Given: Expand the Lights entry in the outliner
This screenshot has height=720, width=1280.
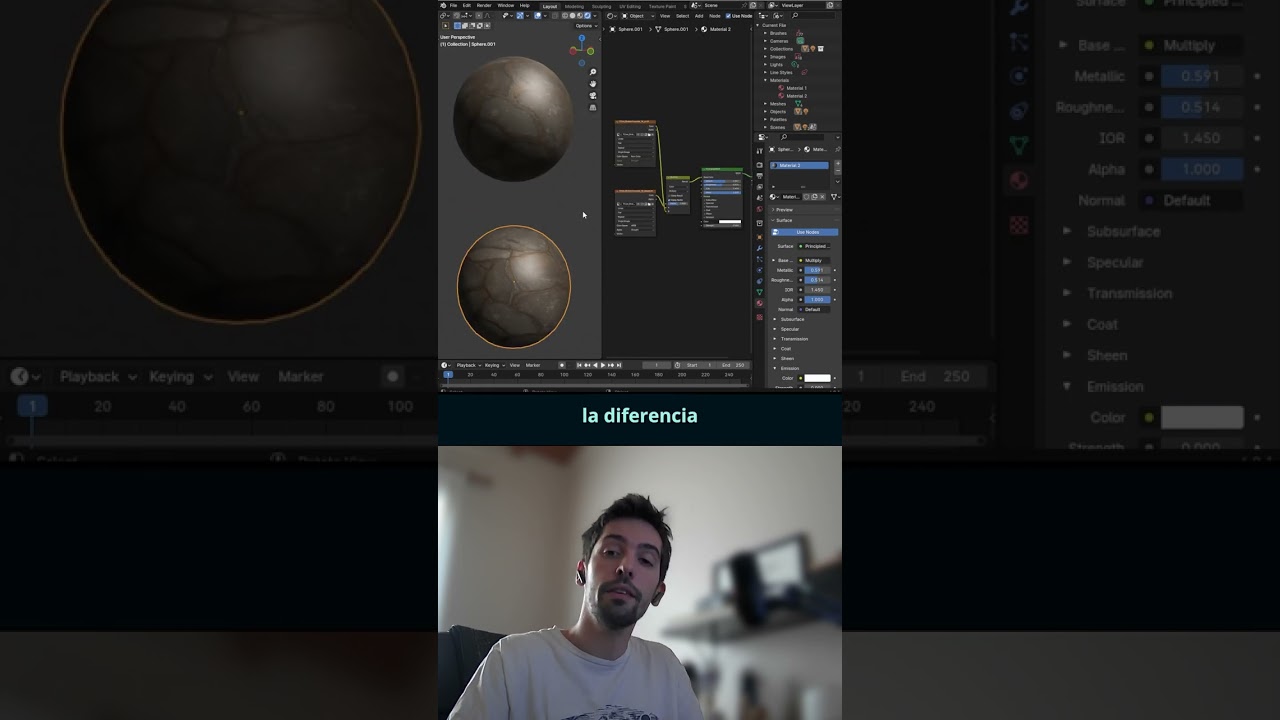Looking at the screenshot, I should (x=765, y=64).
